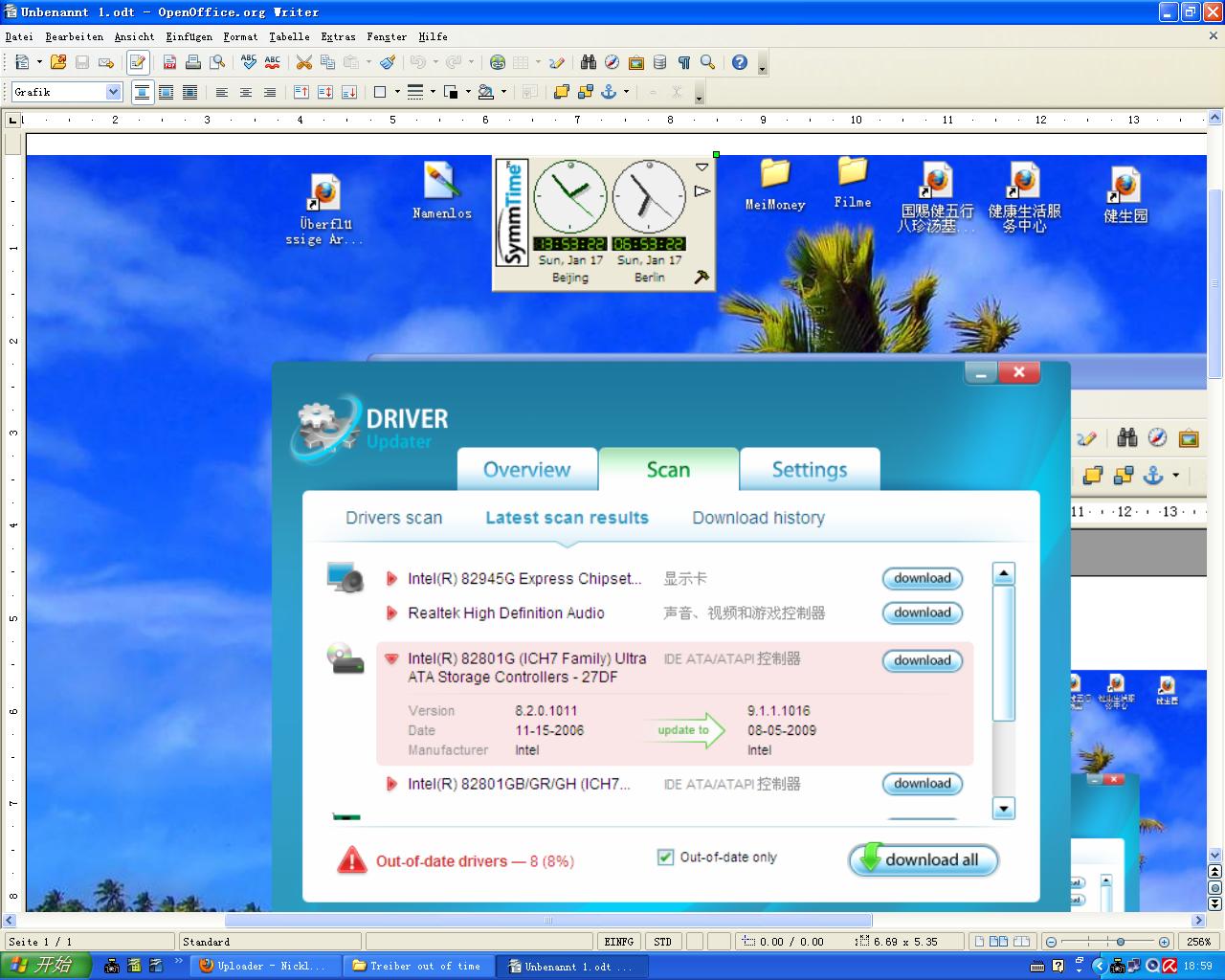
Task: Expand the Borders dropdown arrow
Action: [x=397, y=92]
